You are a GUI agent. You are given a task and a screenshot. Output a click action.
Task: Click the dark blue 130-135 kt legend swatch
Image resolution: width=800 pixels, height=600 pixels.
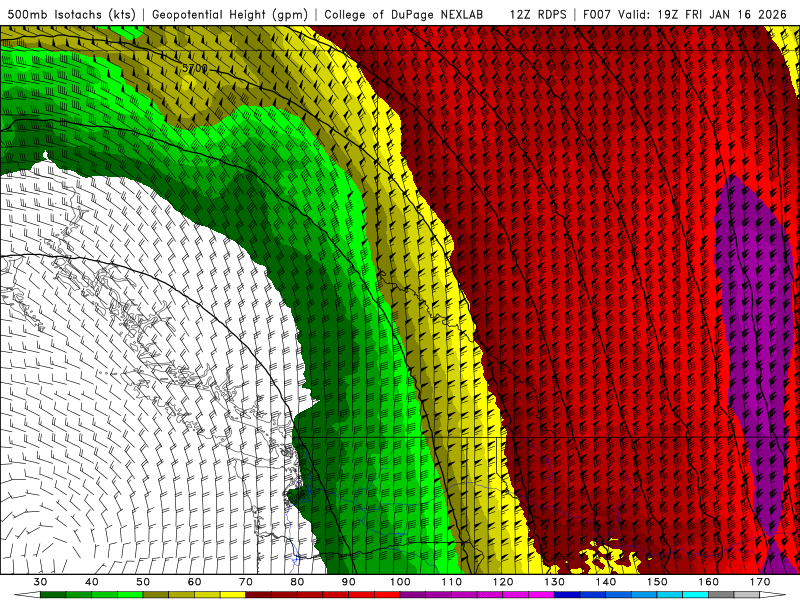pos(567,594)
